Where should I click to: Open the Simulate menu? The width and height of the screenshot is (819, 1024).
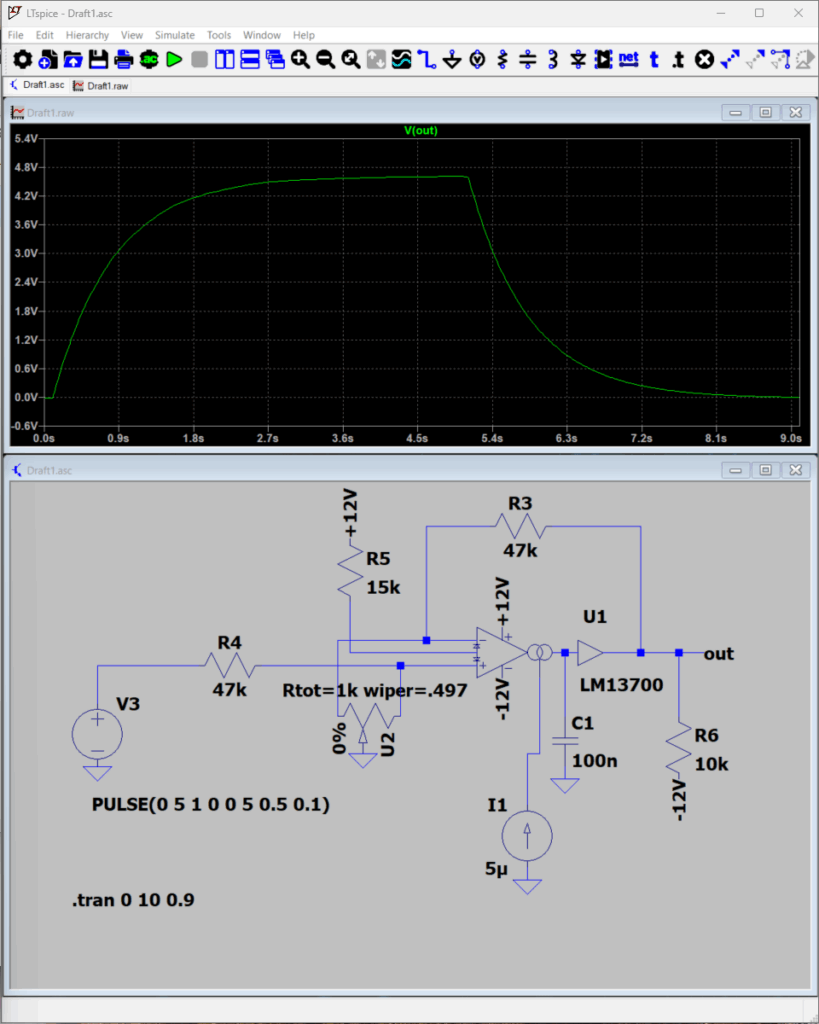pyautogui.click(x=174, y=35)
